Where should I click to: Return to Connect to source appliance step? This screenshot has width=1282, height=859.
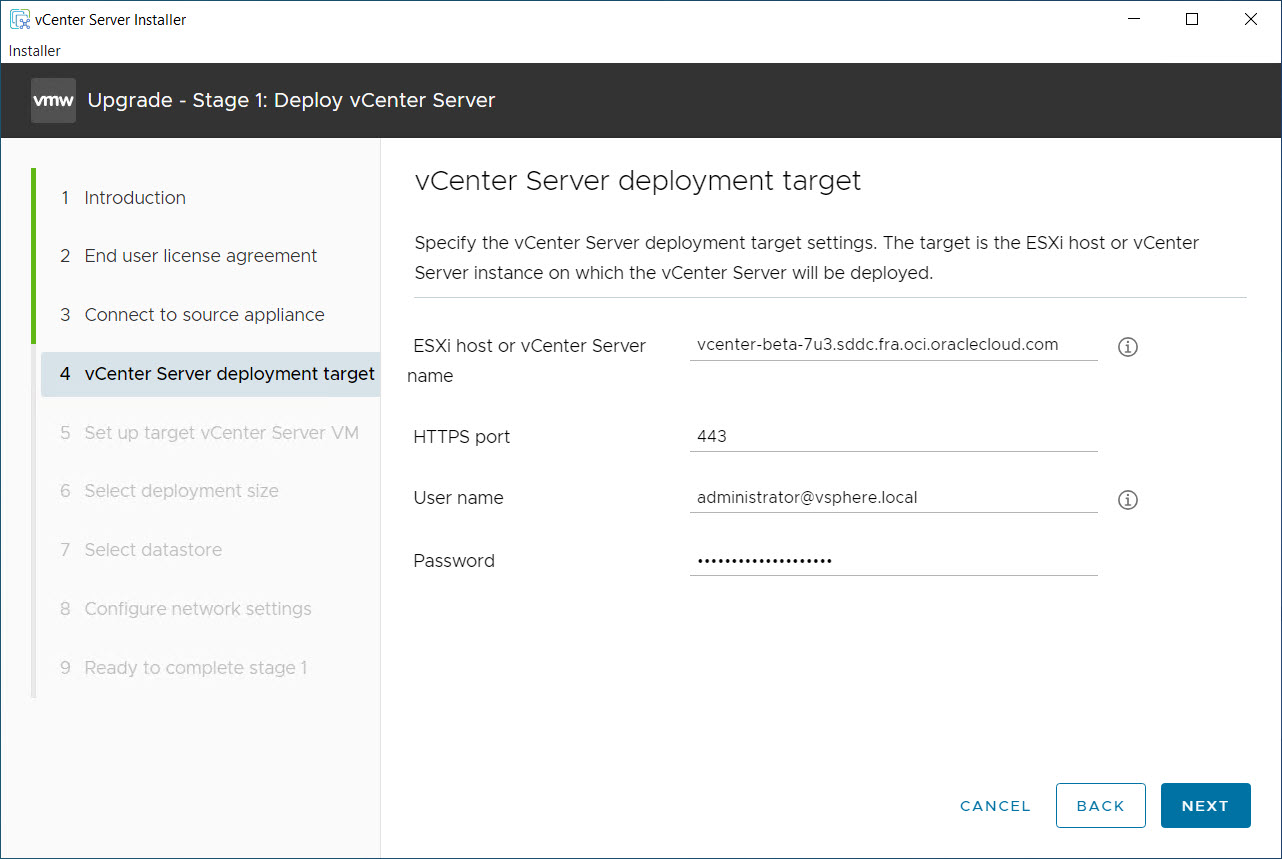pos(204,315)
